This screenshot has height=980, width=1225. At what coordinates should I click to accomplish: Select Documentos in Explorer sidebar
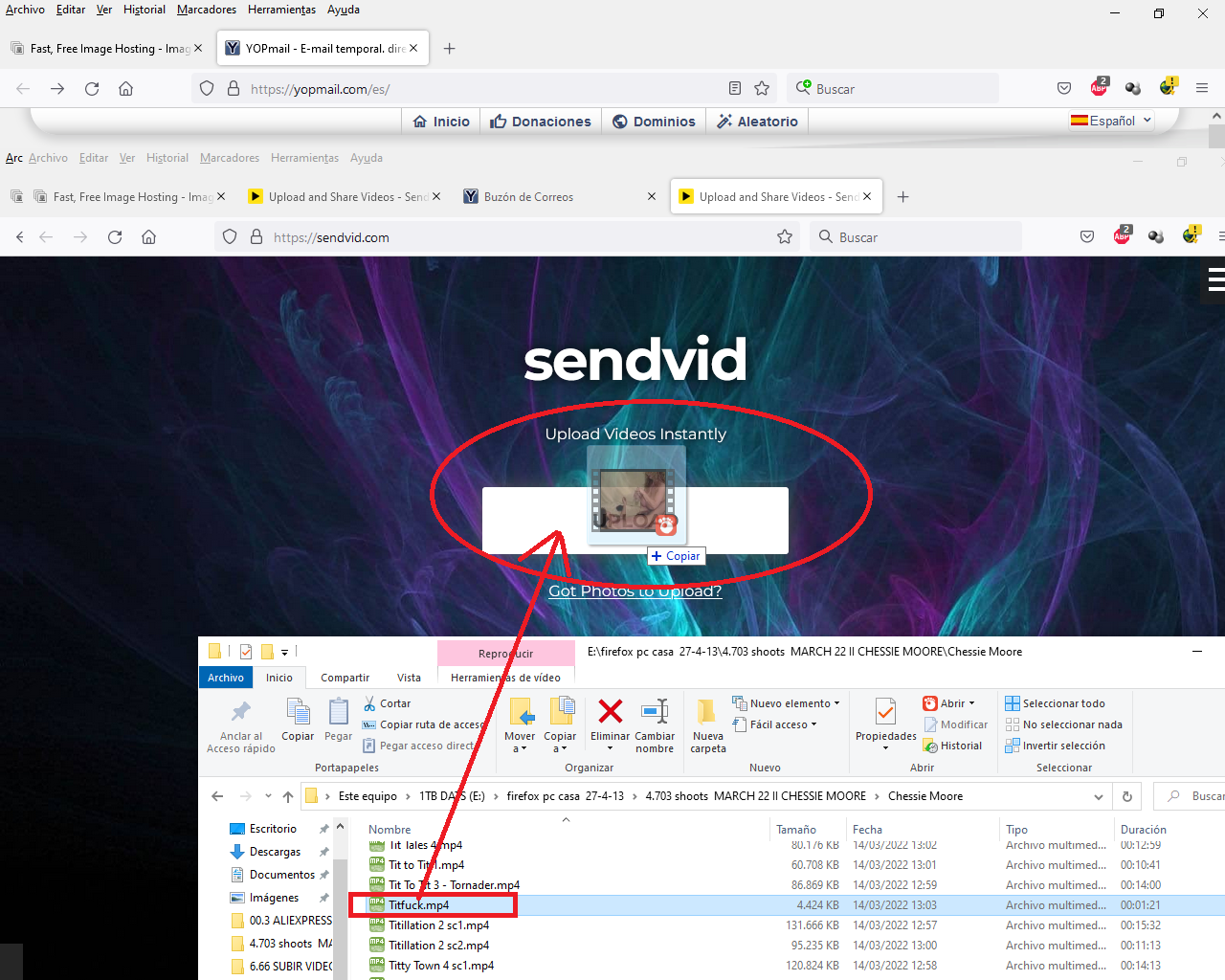[x=281, y=875]
